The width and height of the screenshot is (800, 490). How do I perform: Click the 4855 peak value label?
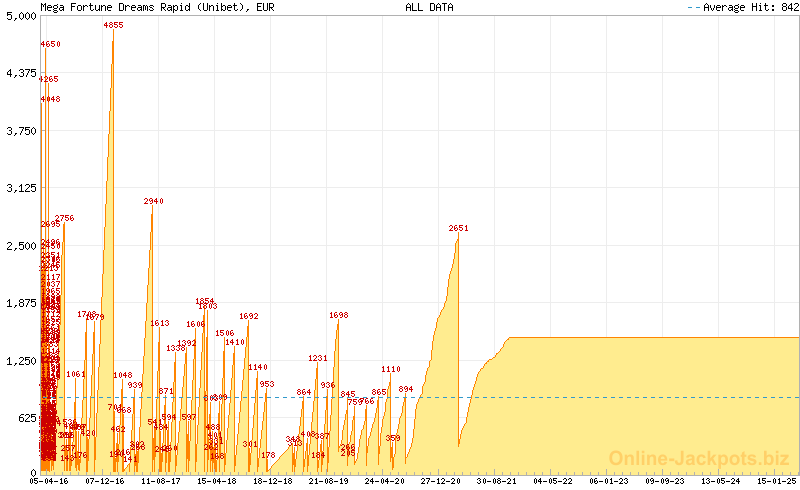pyautogui.click(x=113, y=25)
